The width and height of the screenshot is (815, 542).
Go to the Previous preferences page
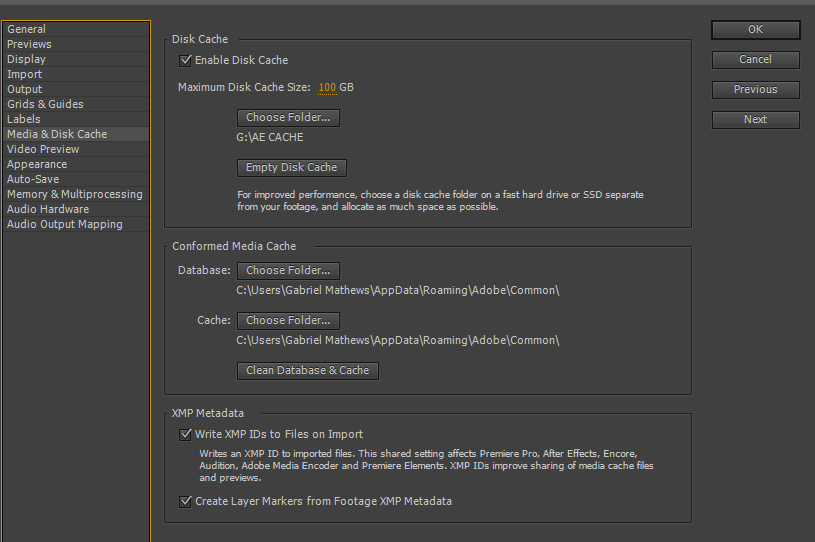point(755,90)
